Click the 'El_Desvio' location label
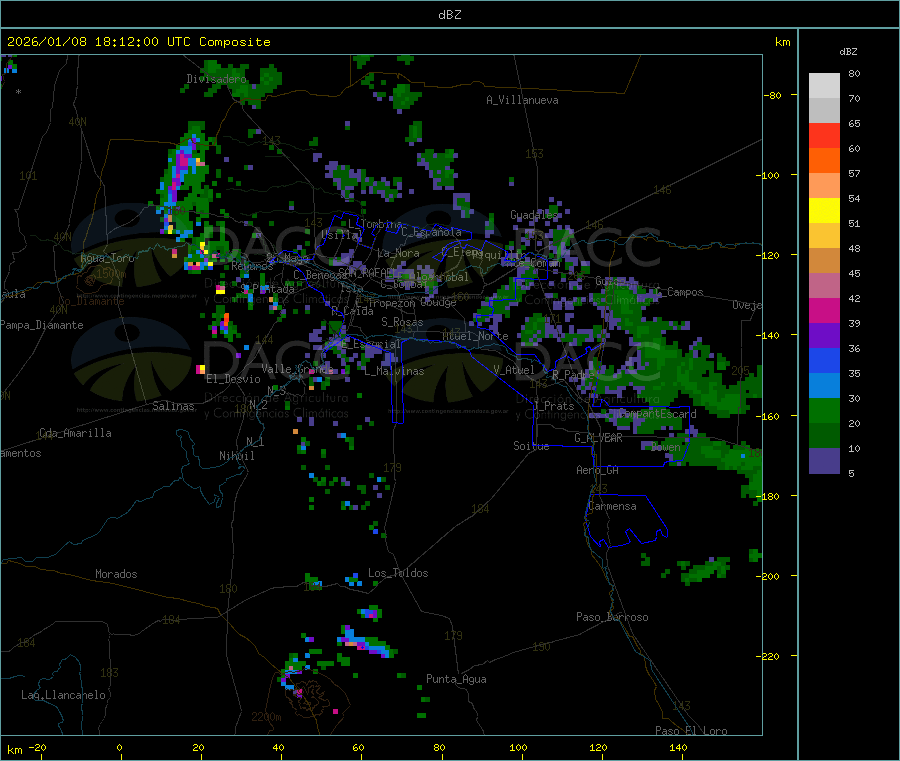 [x=234, y=379]
